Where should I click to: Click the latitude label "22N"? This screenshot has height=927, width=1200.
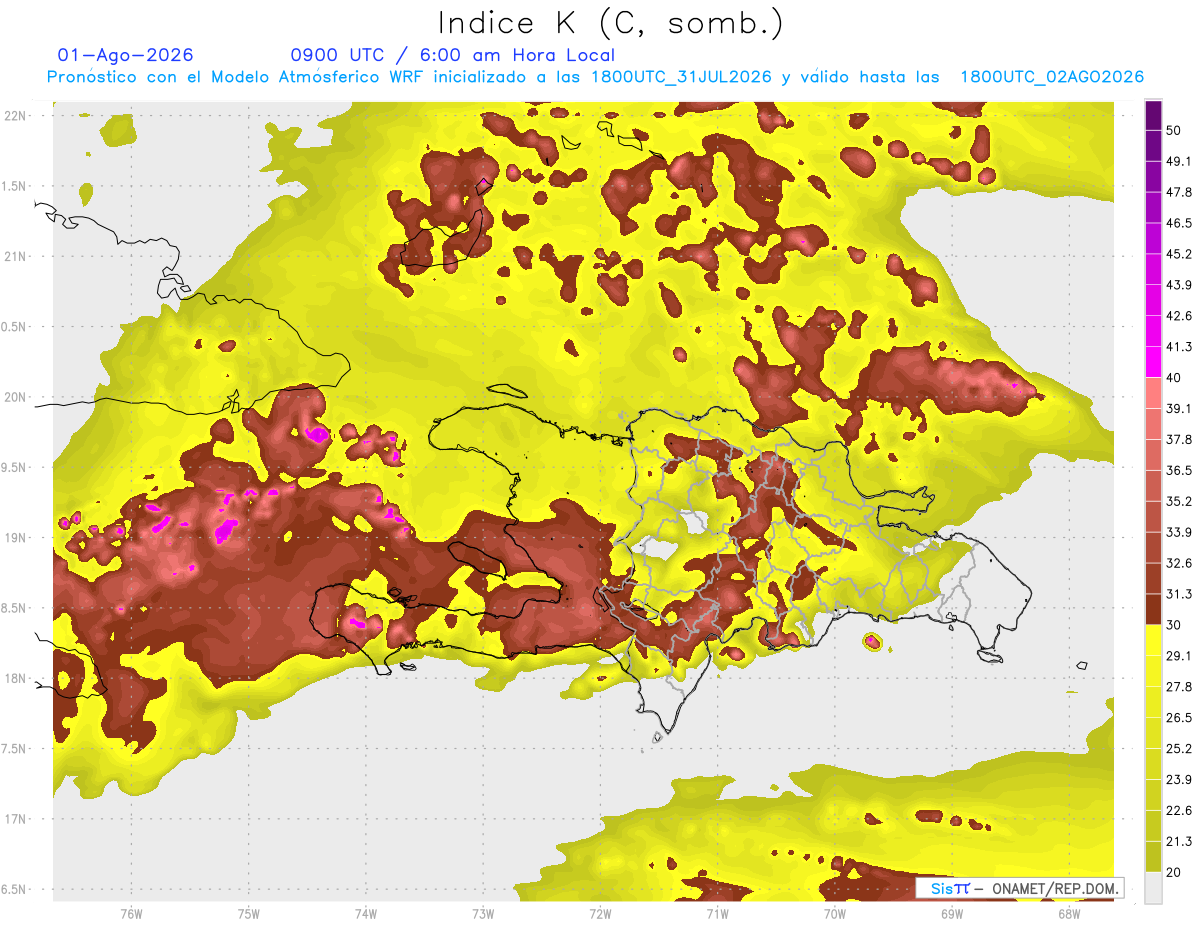tap(16, 115)
